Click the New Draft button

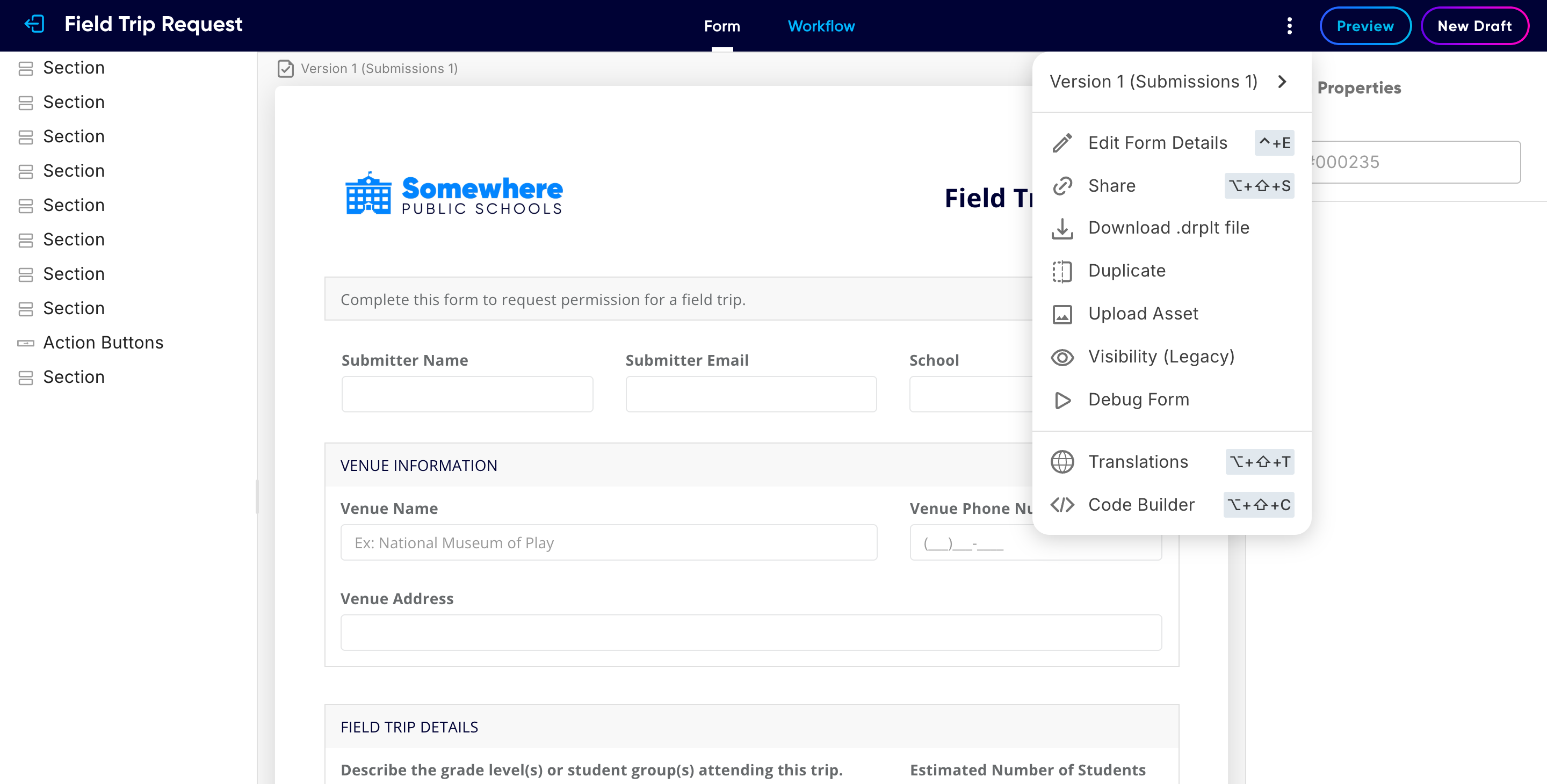(1474, 26)
